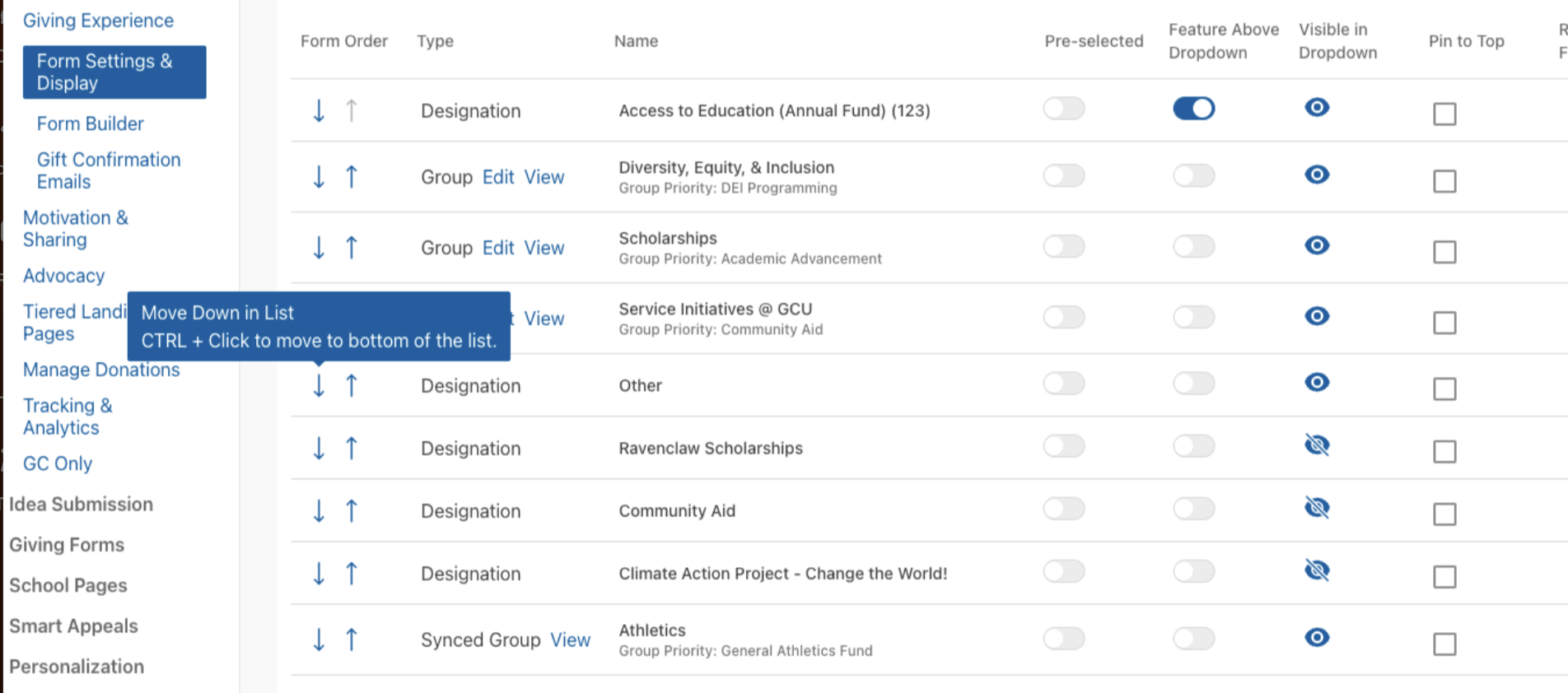Expand School Pages in sidebar
The image size is (1568, 693).
coord(68,585)
